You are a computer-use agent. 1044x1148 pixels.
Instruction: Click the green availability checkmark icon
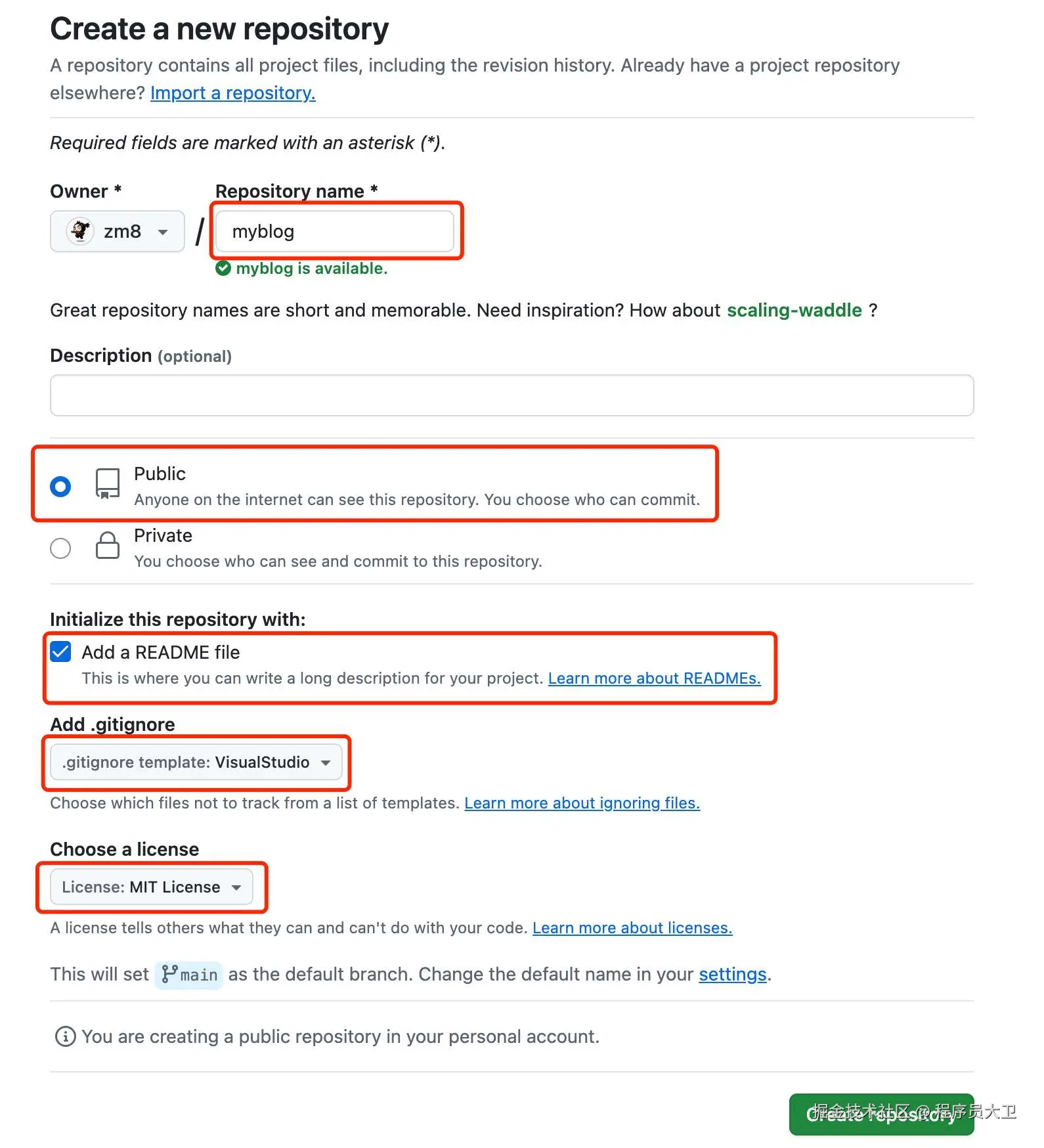[x=223, y=269]
